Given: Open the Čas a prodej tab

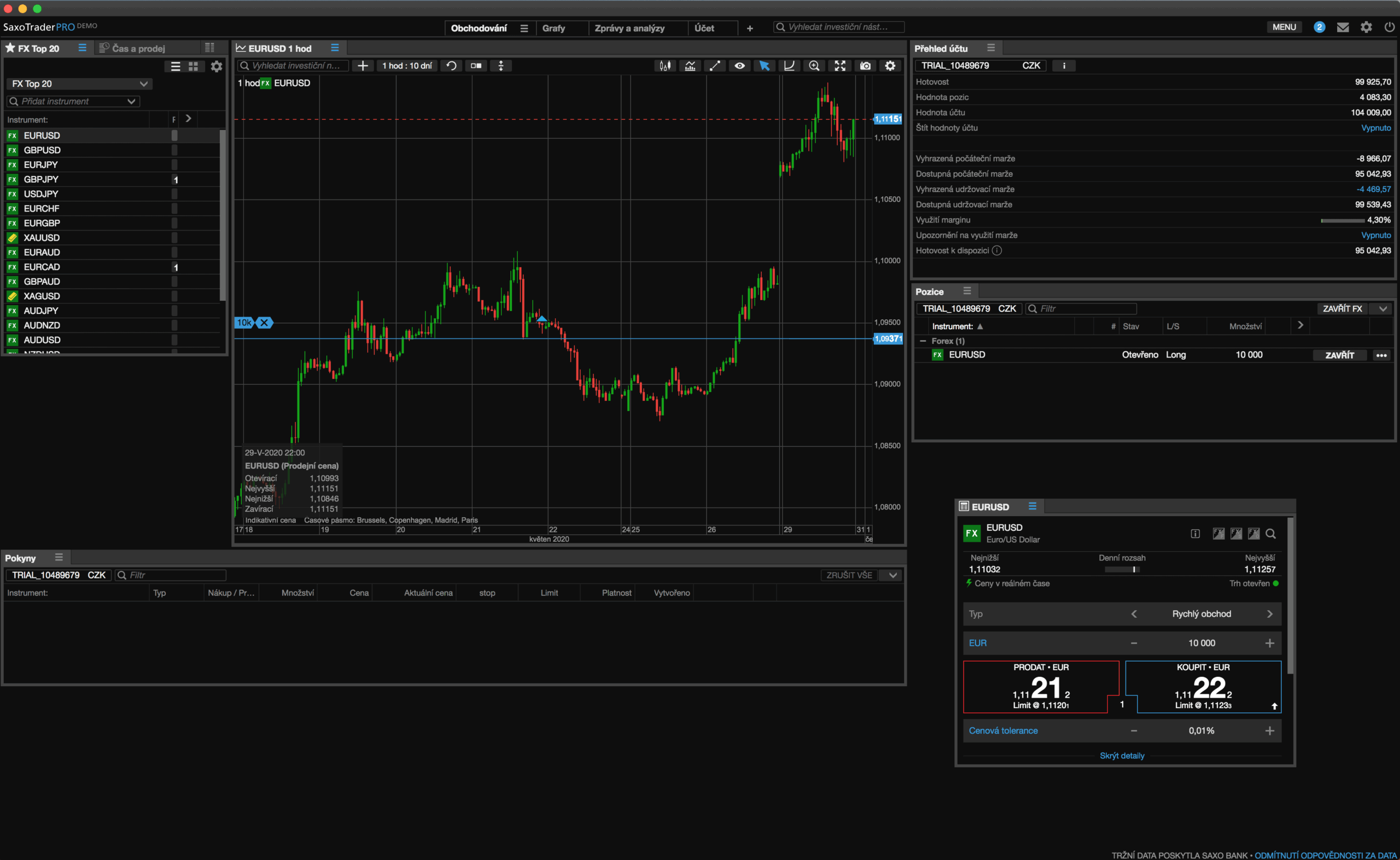Looking at the screenshot, I should 138,48.
